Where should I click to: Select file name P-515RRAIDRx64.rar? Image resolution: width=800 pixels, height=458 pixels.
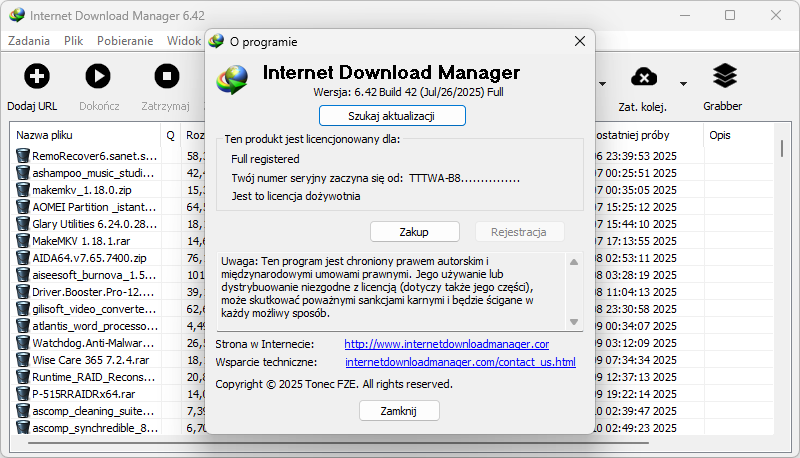(x=84, y=394)
